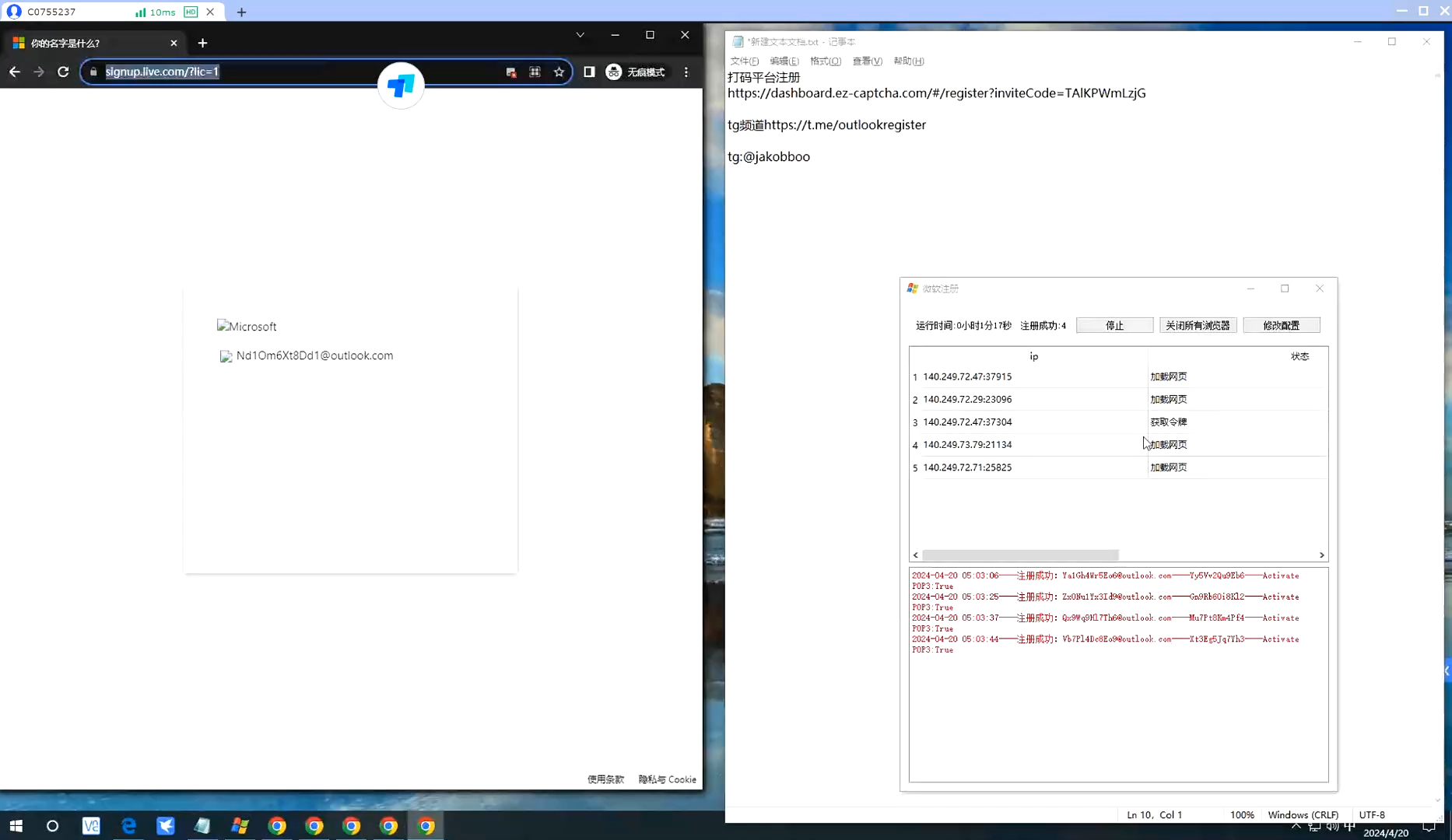Click the Windows (CRLF) status bar entry

point(1303,814)
